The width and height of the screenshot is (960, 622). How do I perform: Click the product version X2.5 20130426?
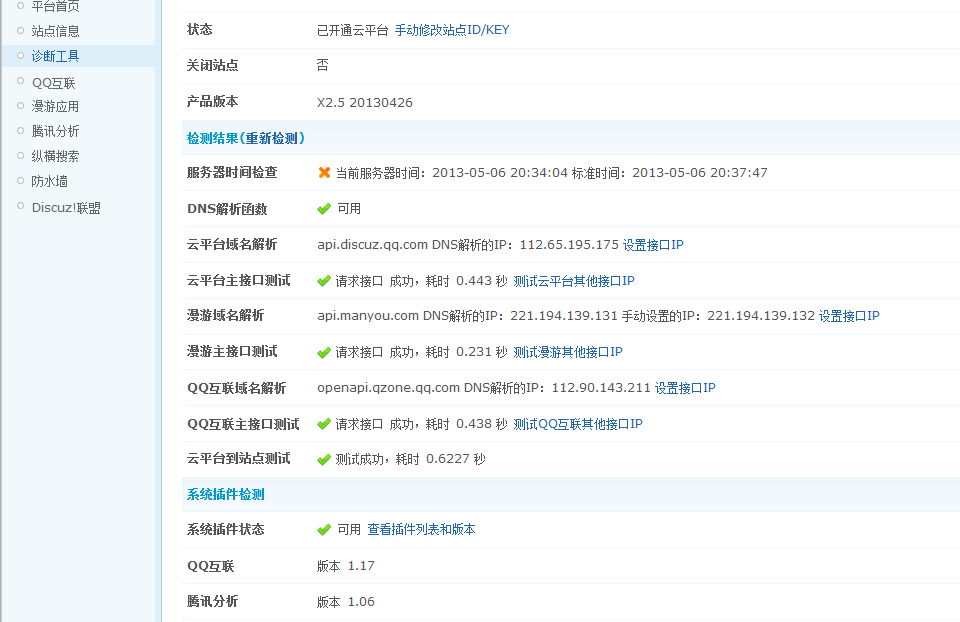coord(365,103)
